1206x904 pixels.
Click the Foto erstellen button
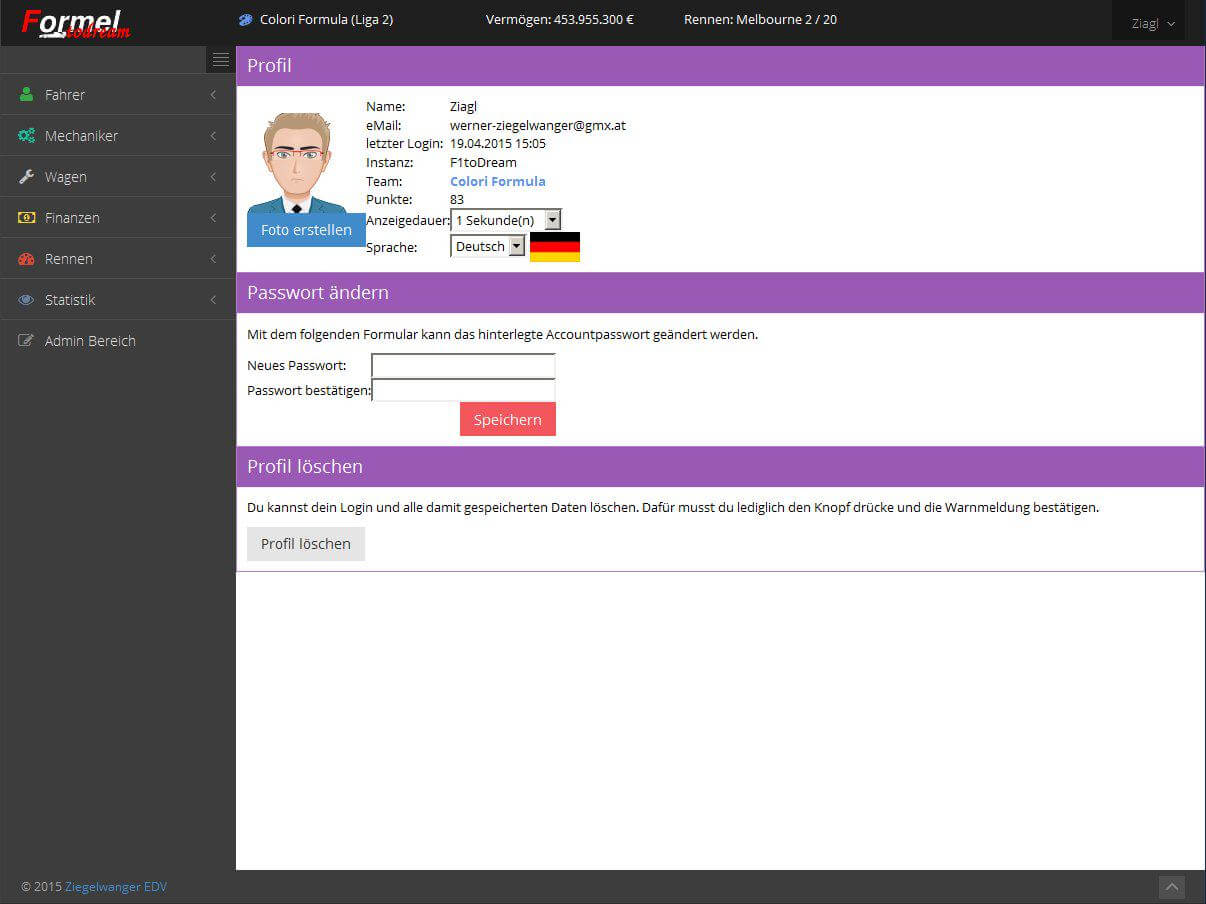pos(306,230)
